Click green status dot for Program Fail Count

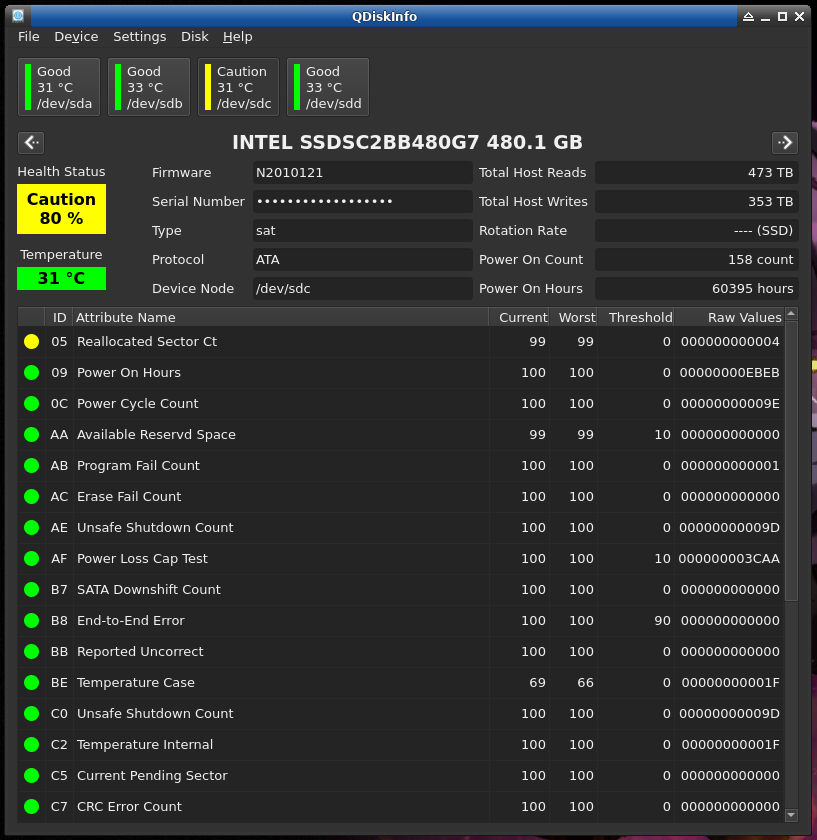pyautogui.click(x=32, y=466)
